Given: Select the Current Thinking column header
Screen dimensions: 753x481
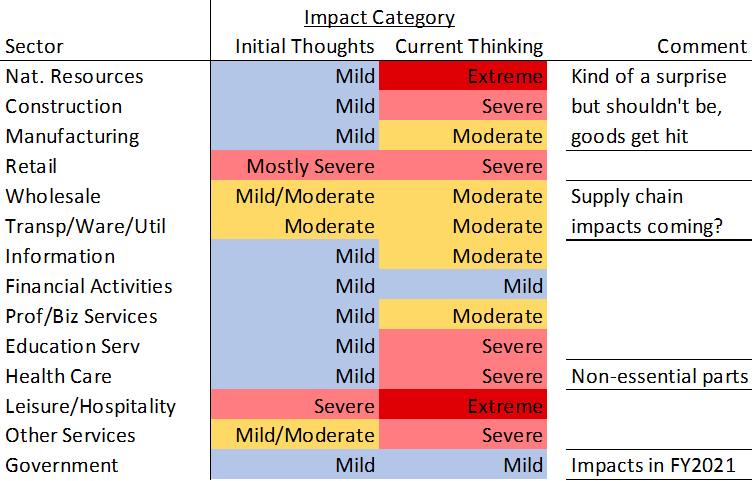Looking at the screenshot, I should tap(469, 47).
